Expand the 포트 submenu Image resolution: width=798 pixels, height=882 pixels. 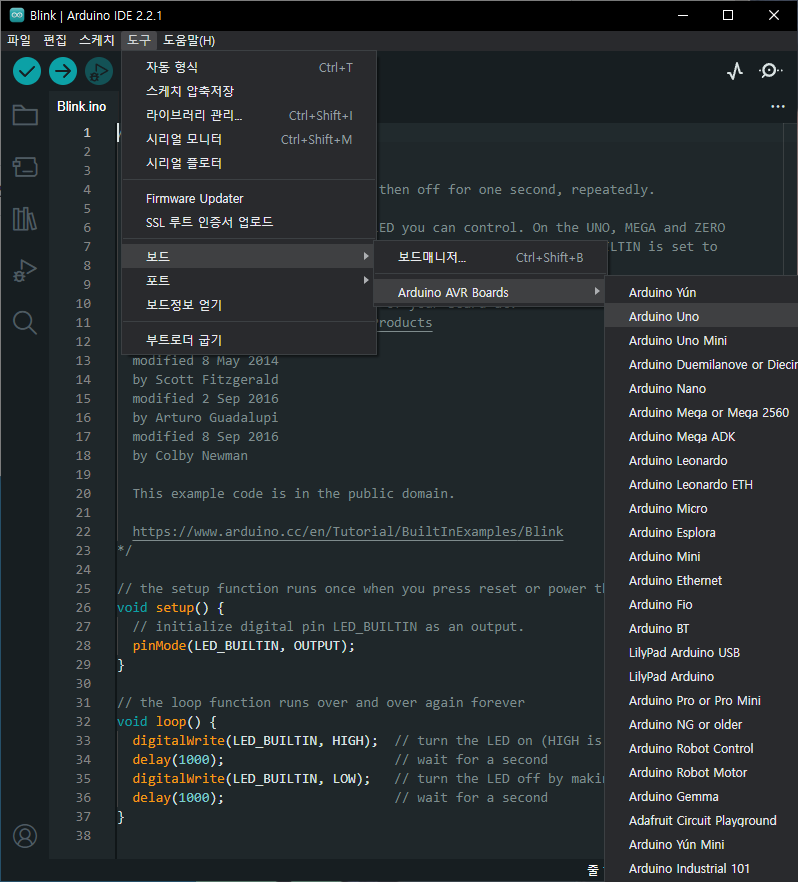point(249,281)
